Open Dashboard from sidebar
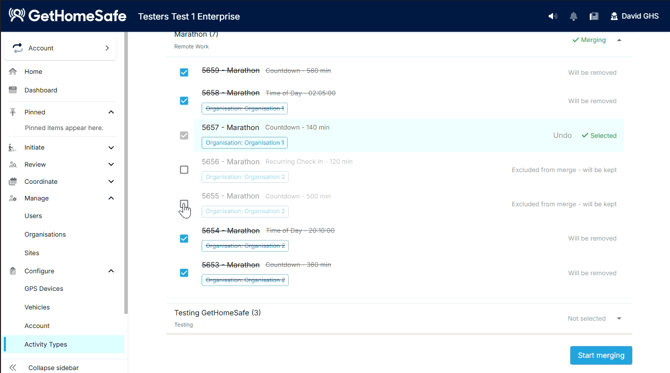The image size is (670, 373). [41, 90]
